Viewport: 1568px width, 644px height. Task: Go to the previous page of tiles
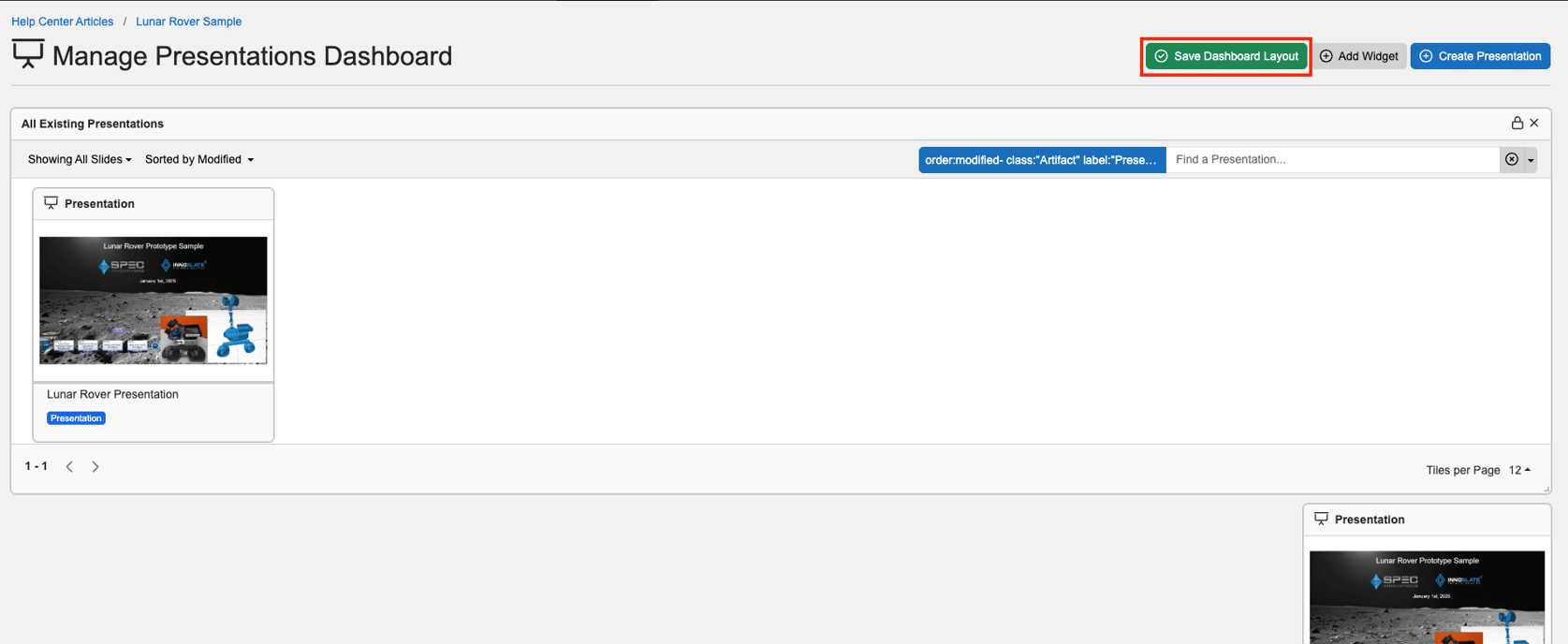pos(69,466)
